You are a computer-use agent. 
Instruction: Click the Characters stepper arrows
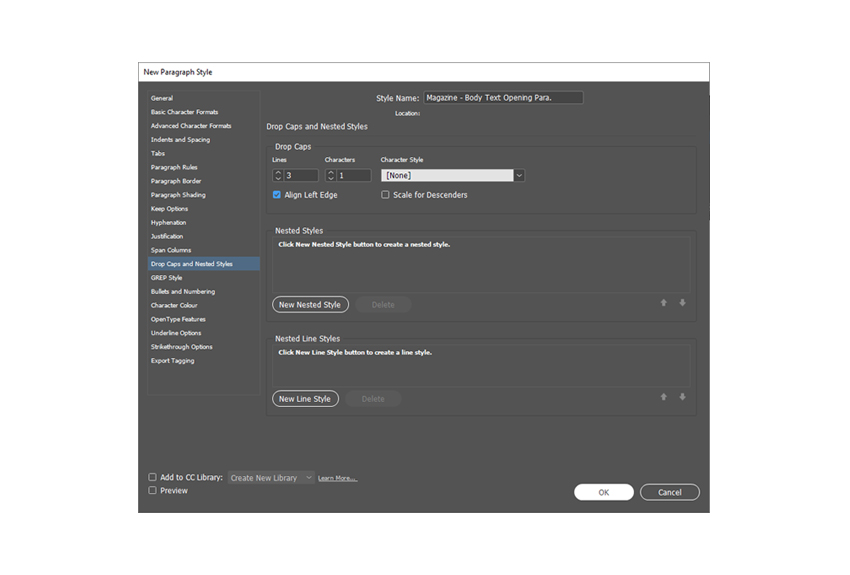(331, 176)
